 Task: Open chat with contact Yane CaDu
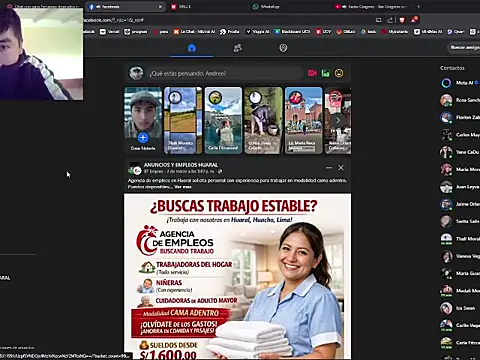click(x=460, y=152)
